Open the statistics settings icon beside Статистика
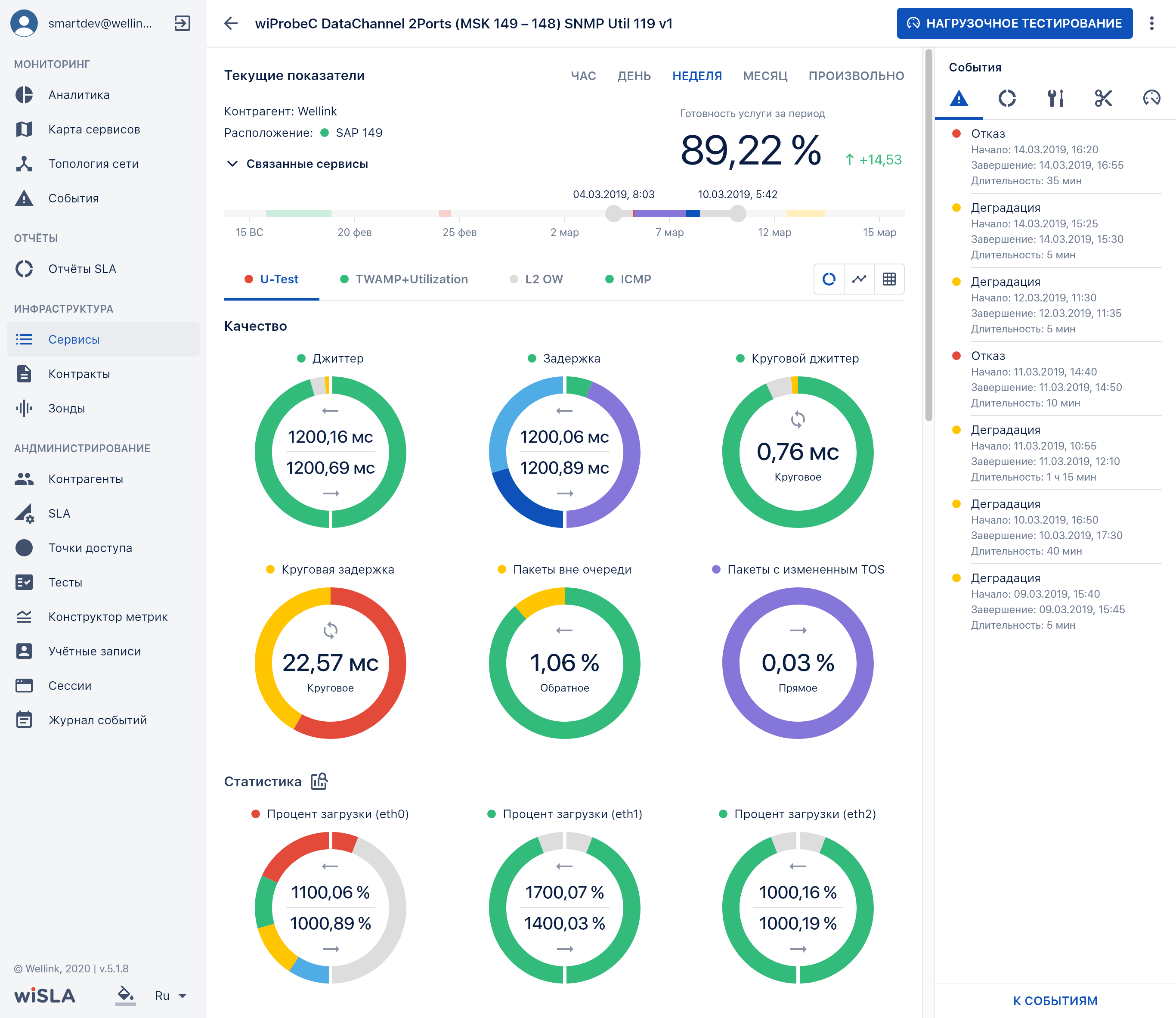This screenshot has height=1018, width=1176. [x=319, y=781]
